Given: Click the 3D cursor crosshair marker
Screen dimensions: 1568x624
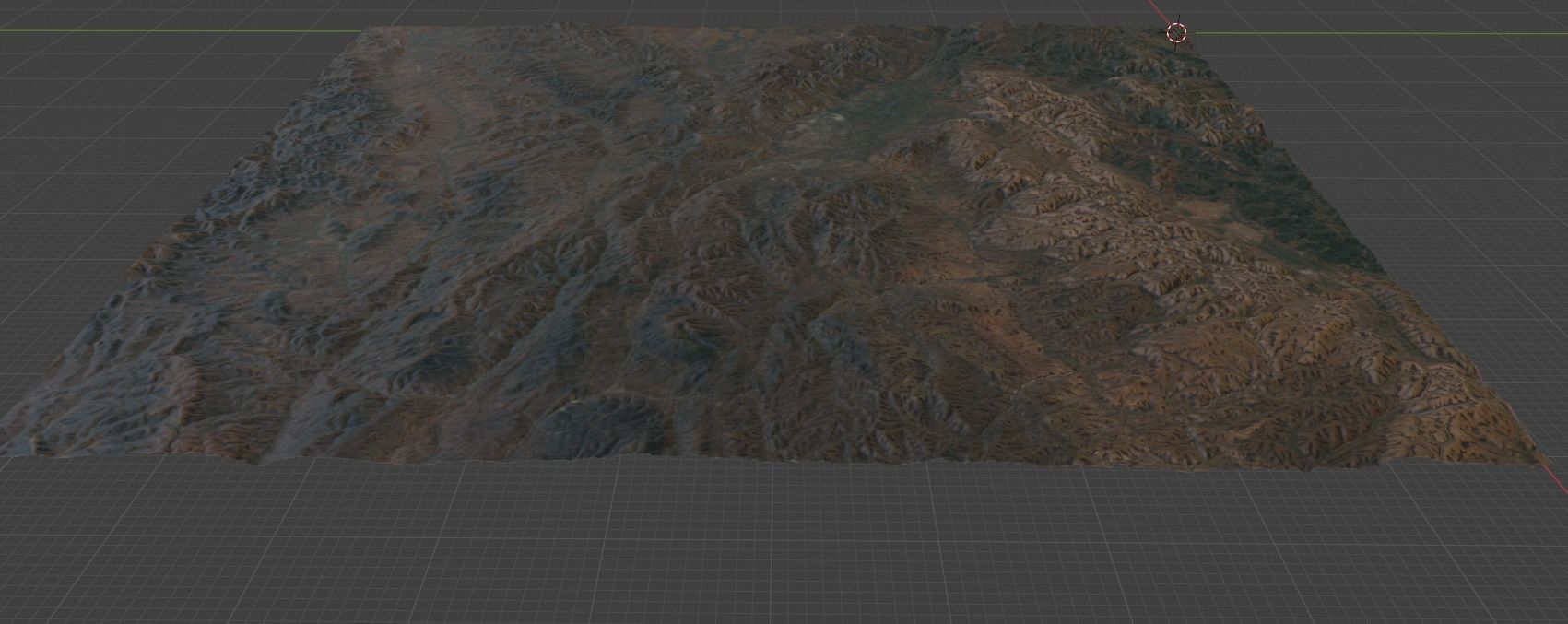Looking at the screenshot, I should (x=1176, y=33).
